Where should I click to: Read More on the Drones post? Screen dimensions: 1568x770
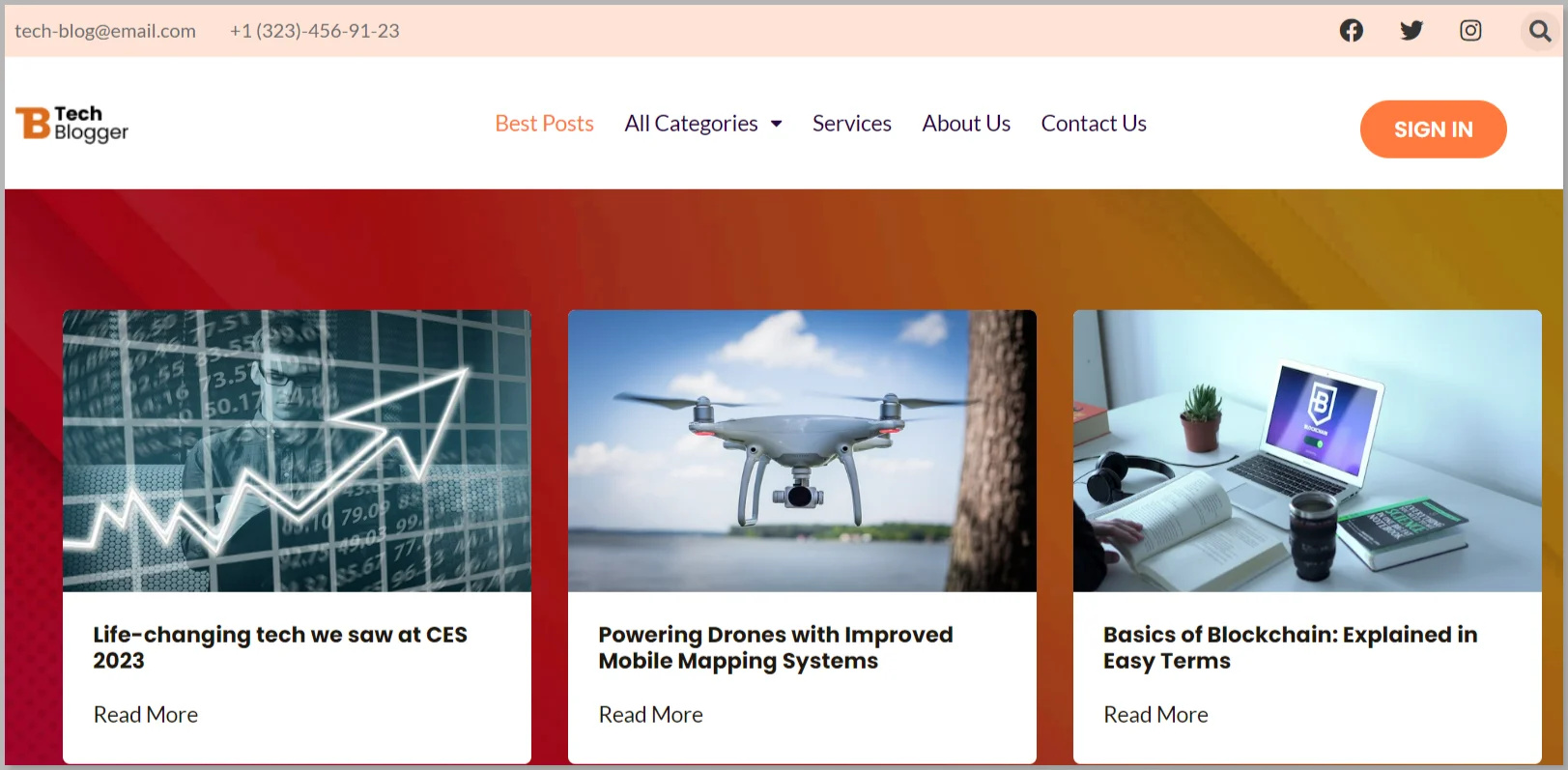pos(650,715)
